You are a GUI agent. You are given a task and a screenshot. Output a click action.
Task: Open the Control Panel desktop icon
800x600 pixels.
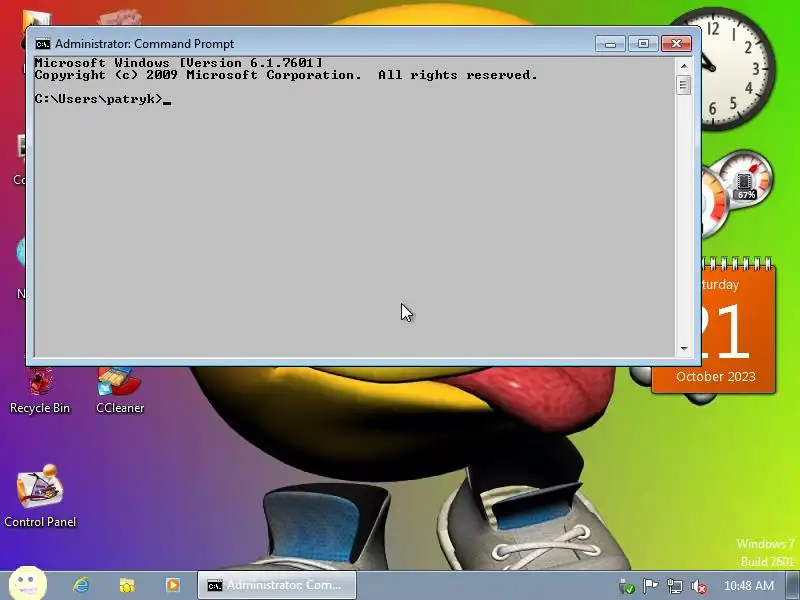[40, 496]
